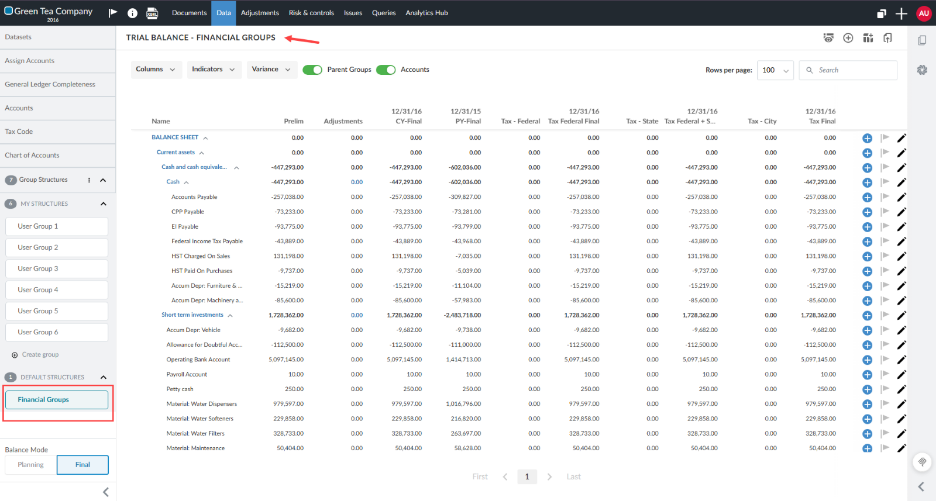Click plus icon on Short term investments row
936x501 pixels.
(x=867, y=315)
